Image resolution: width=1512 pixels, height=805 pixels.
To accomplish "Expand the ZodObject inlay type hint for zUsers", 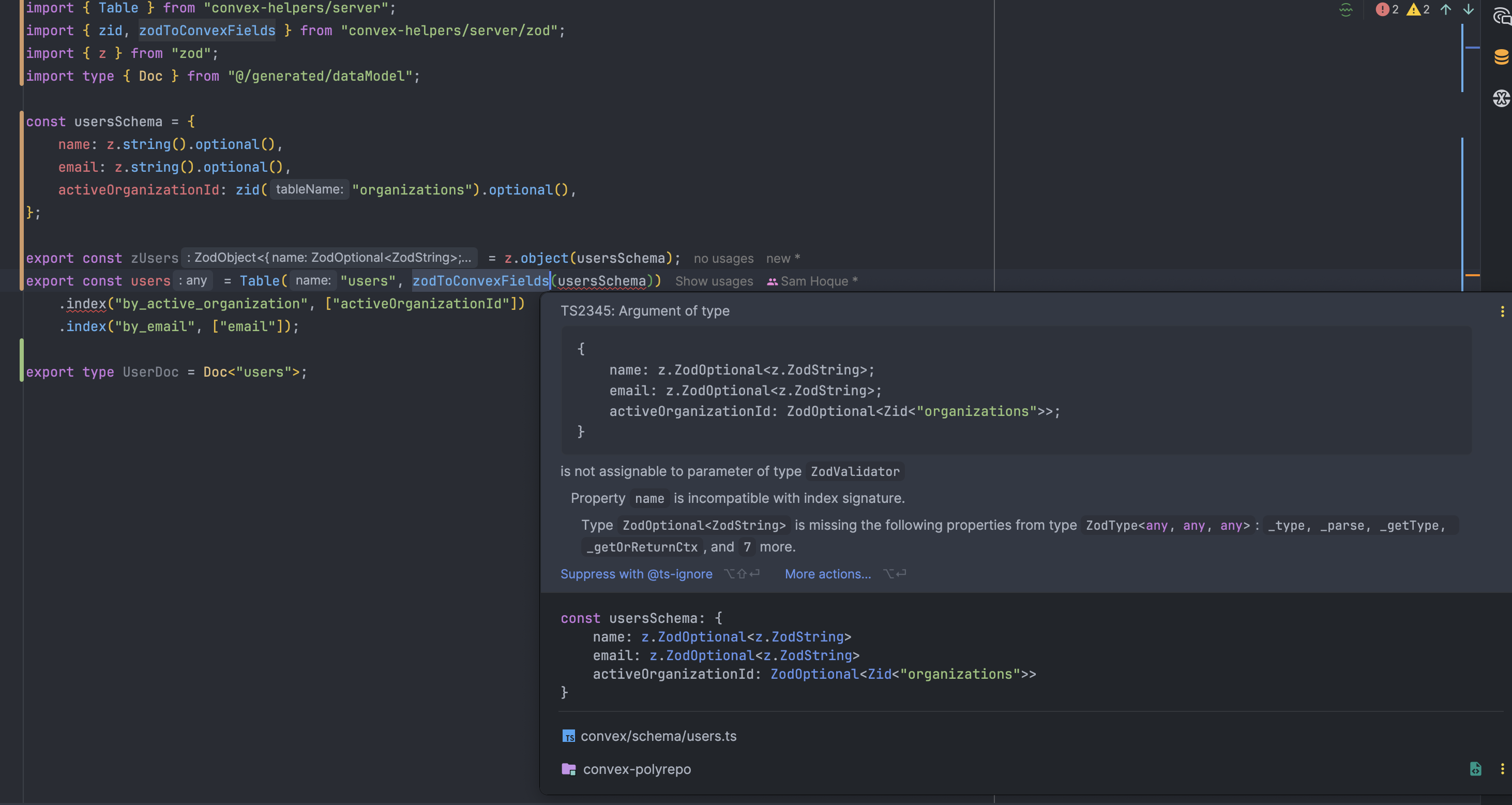I will (329, 258).
